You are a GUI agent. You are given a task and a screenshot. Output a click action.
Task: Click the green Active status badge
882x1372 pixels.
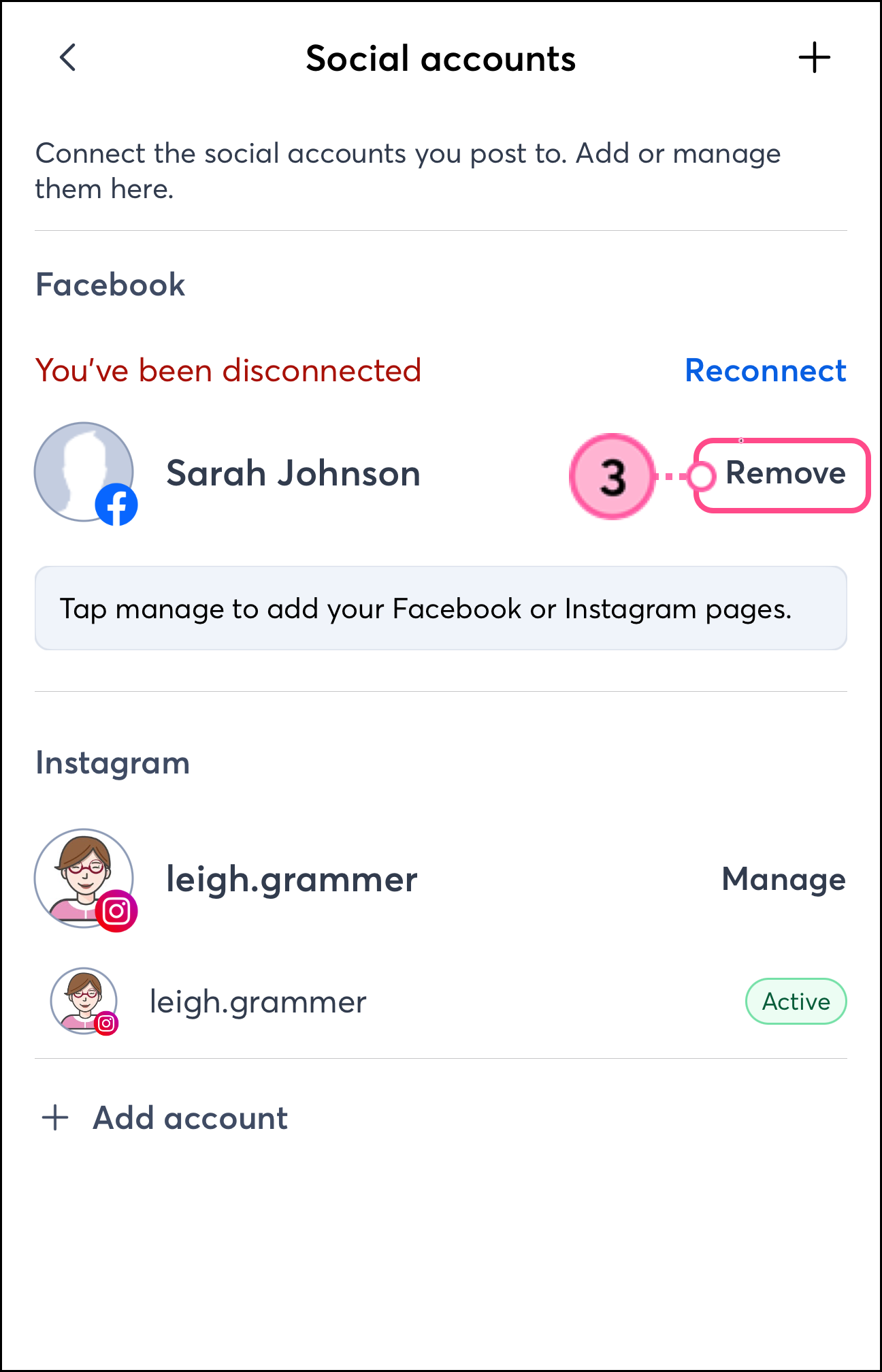796,1002
